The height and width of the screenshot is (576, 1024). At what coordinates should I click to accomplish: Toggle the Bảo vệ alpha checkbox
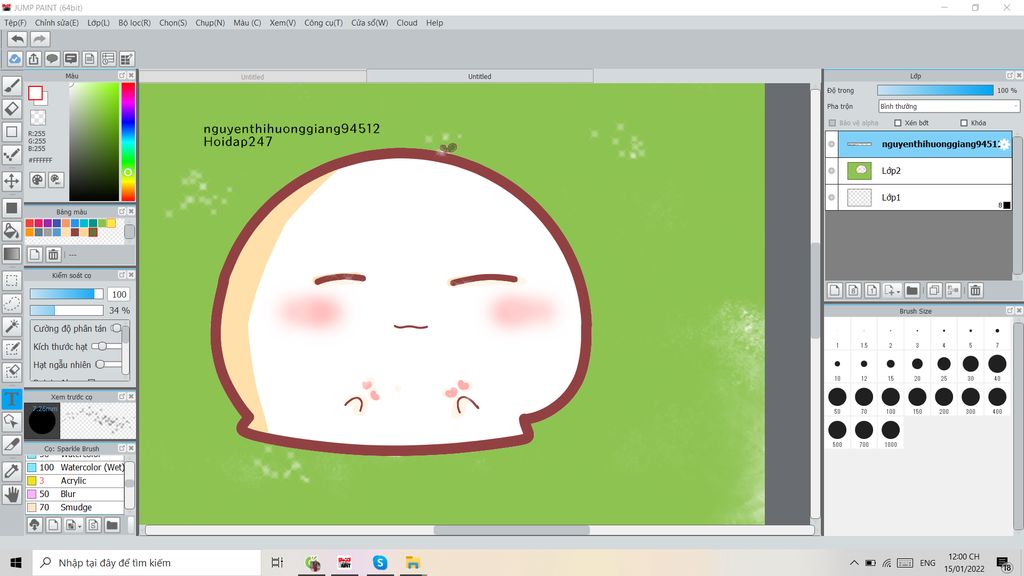coord(832,123)
